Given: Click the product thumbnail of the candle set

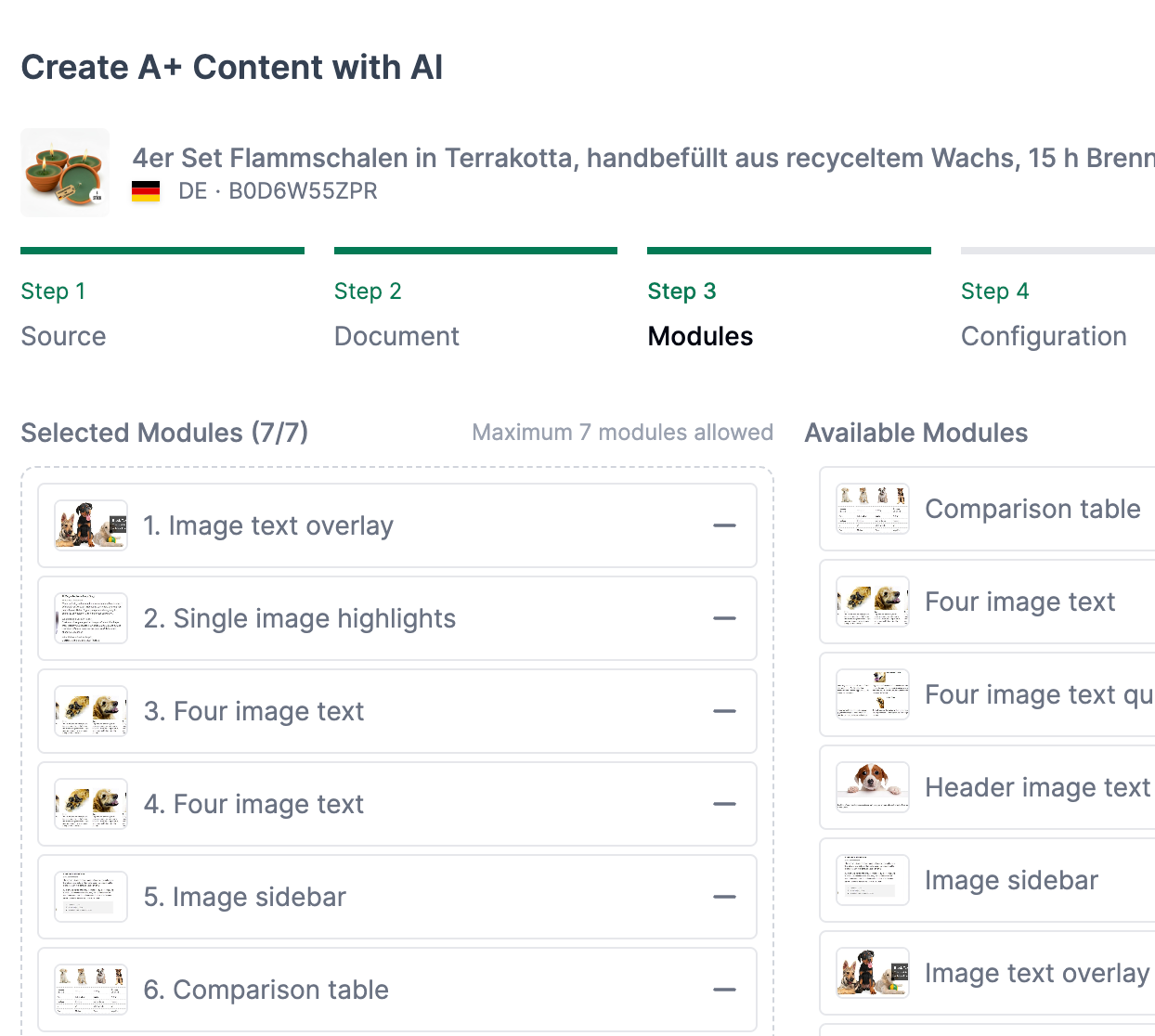Looking at the screenshot, I should coord(65,173).
